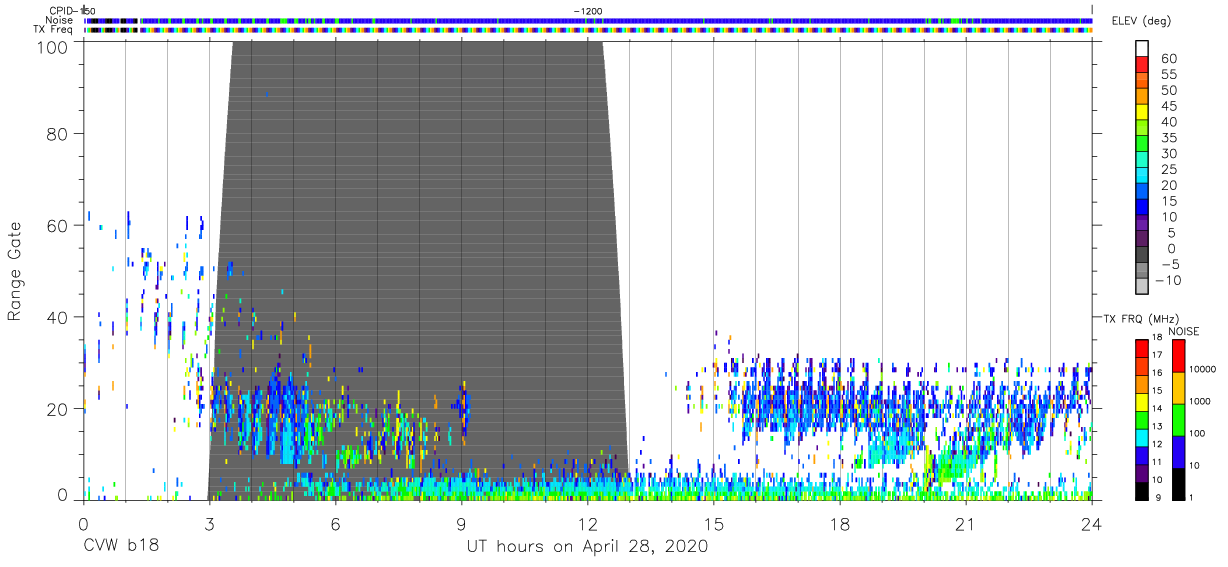The height and width of the screenshot is (567, 1228).
Task: Click the Noise color strip above the plot
Action: point(587,20)
